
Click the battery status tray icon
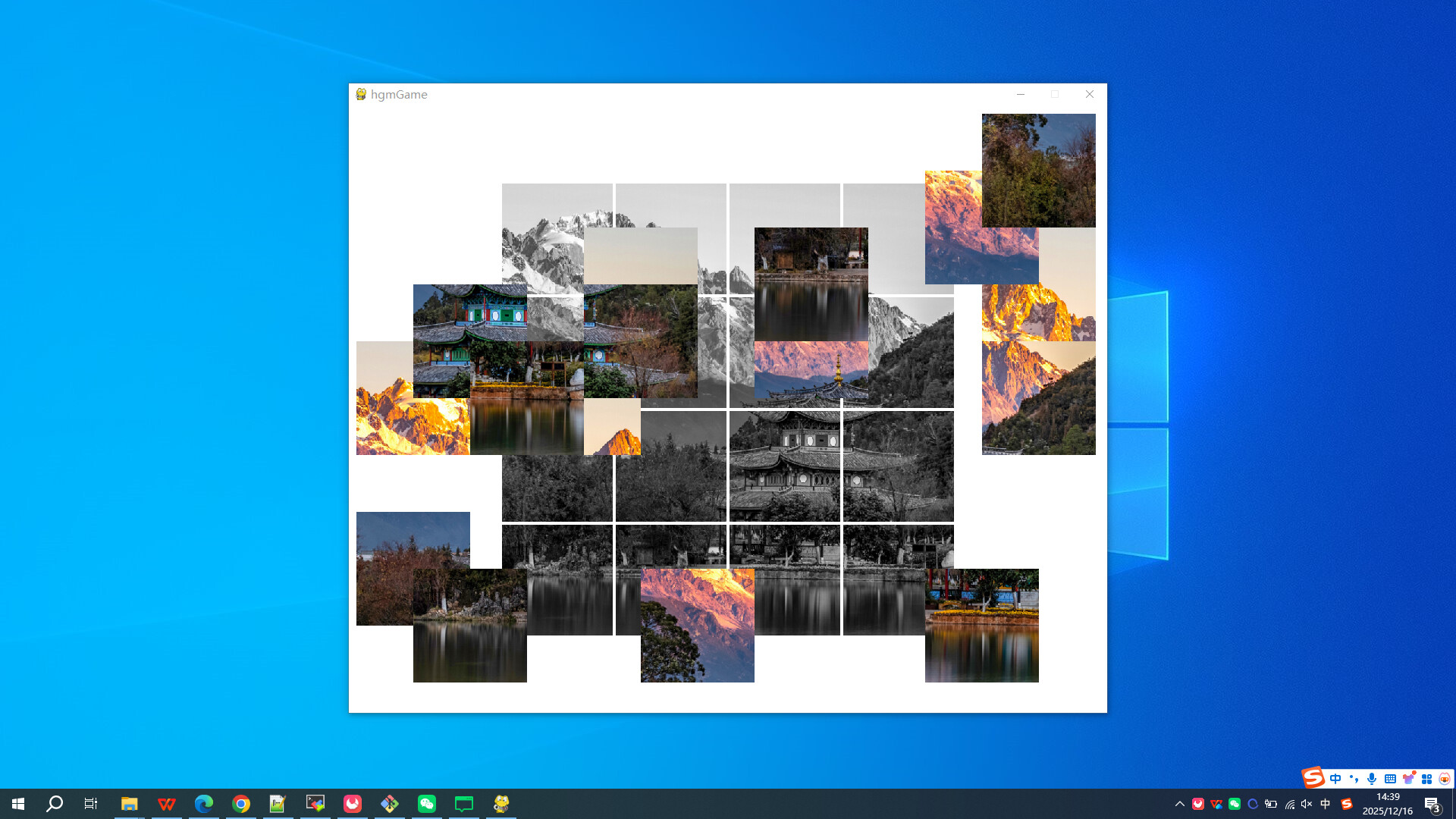point(1271,803)
